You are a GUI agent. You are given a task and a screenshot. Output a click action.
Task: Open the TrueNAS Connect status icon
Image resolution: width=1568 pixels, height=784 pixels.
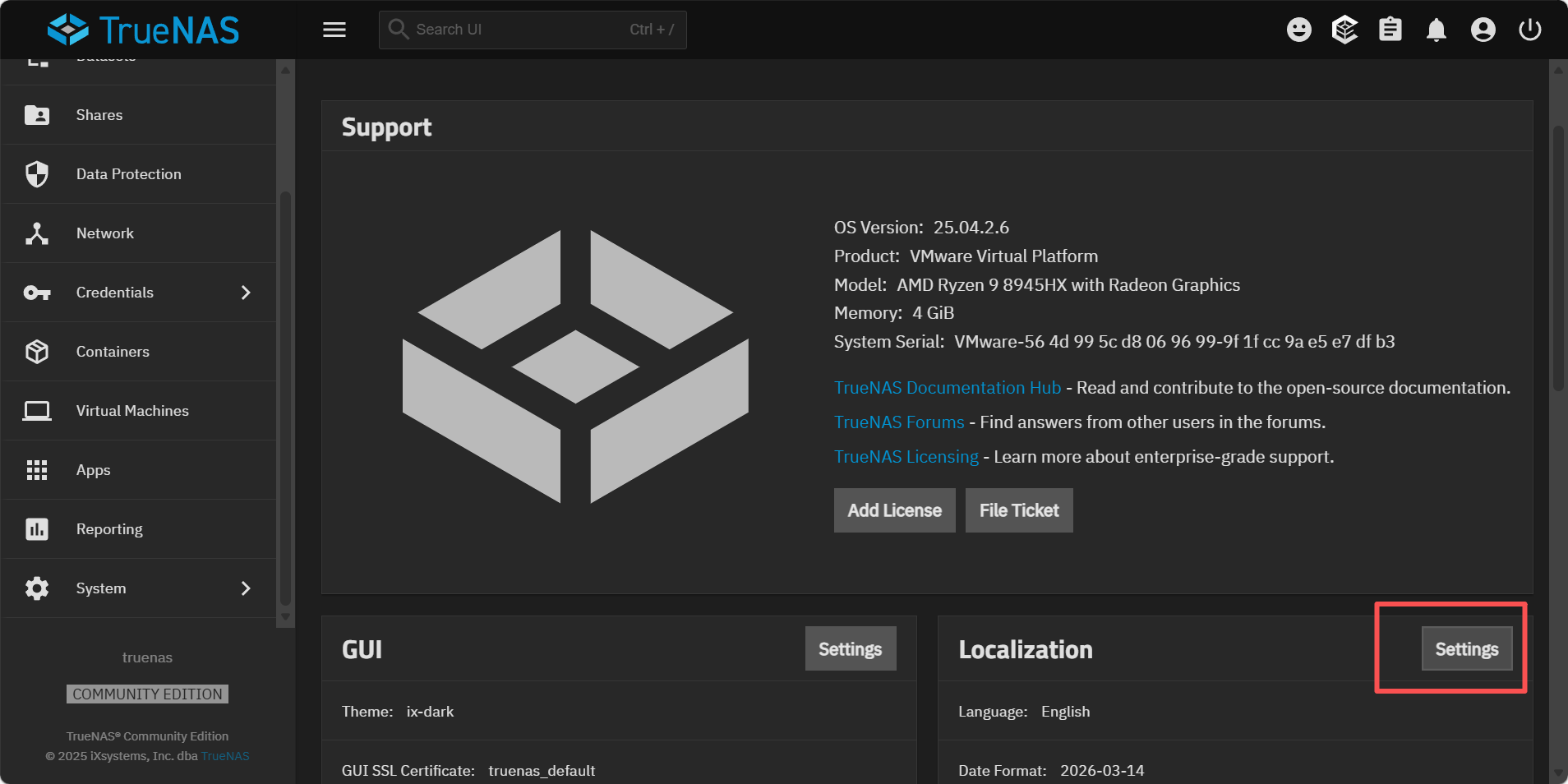pos(1344,30)
